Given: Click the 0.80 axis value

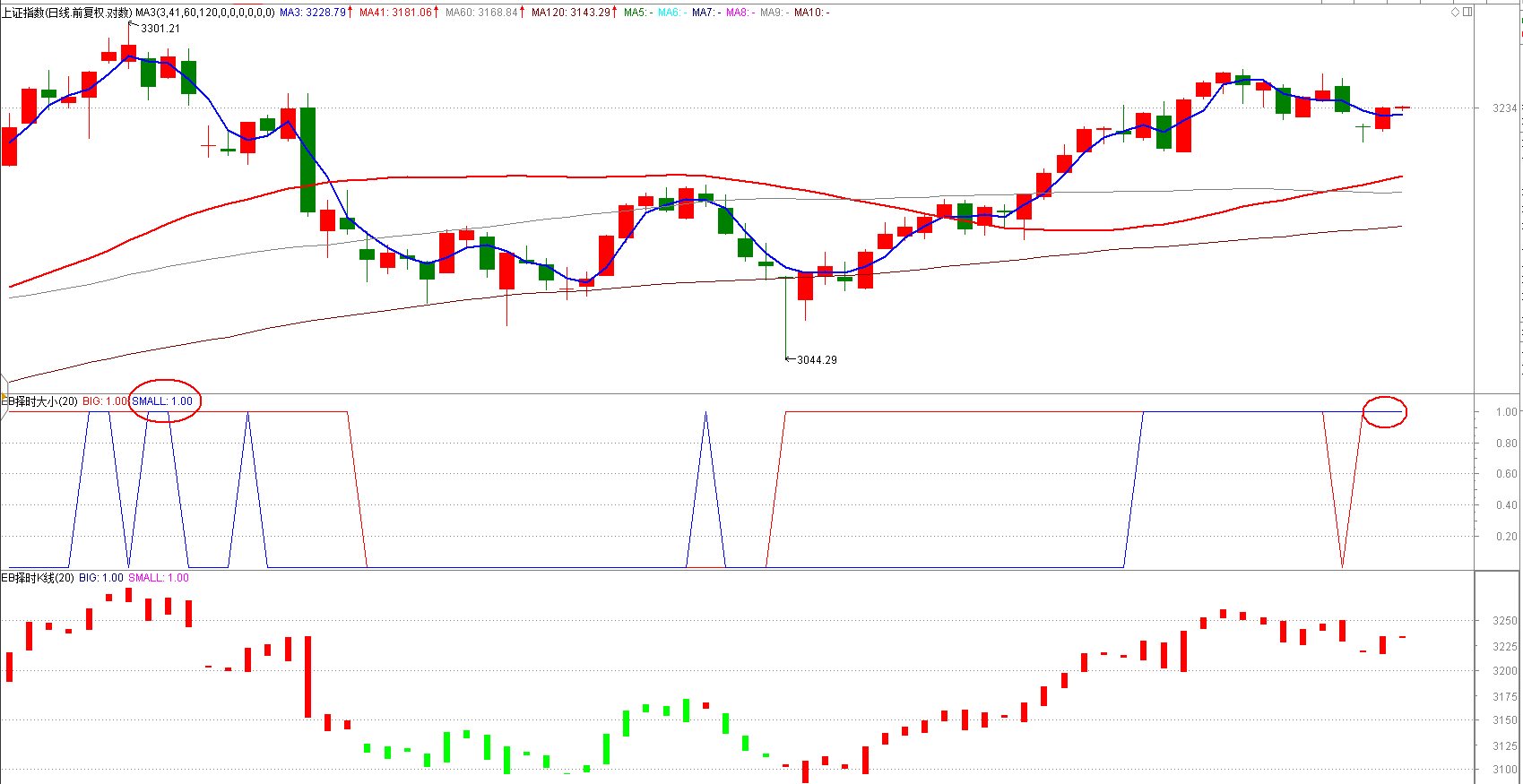Looking at the screenshot, I should pos(1506,444).
